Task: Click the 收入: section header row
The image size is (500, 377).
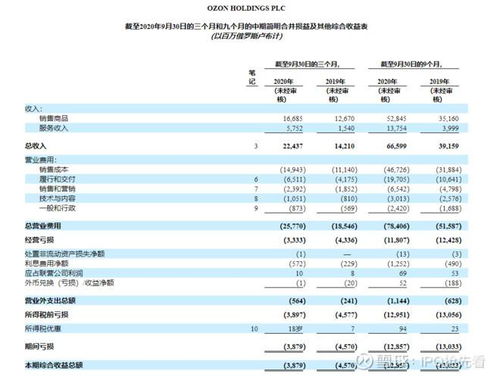Action: click(x=246, y=109)
